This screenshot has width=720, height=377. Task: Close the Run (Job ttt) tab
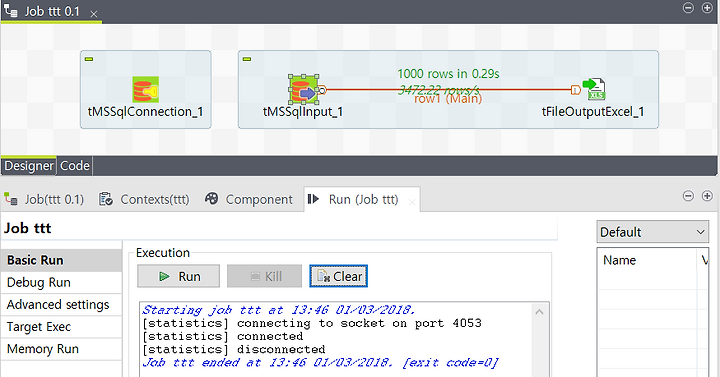click(412, 202)
